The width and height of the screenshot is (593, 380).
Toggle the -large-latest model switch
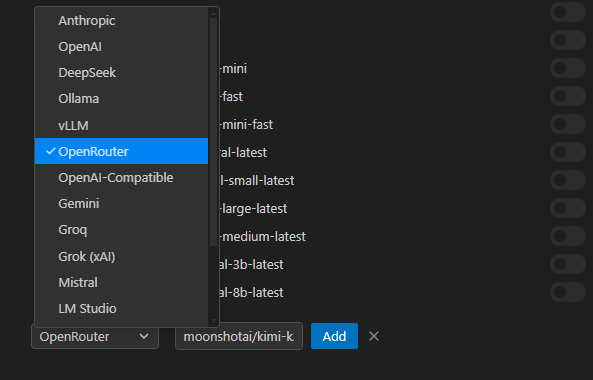568,208
